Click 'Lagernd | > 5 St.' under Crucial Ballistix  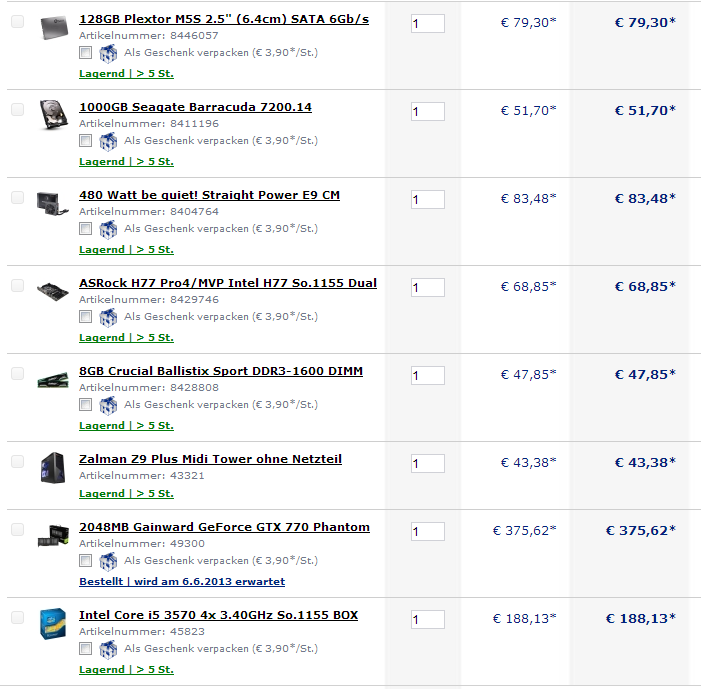click(127, 426)
